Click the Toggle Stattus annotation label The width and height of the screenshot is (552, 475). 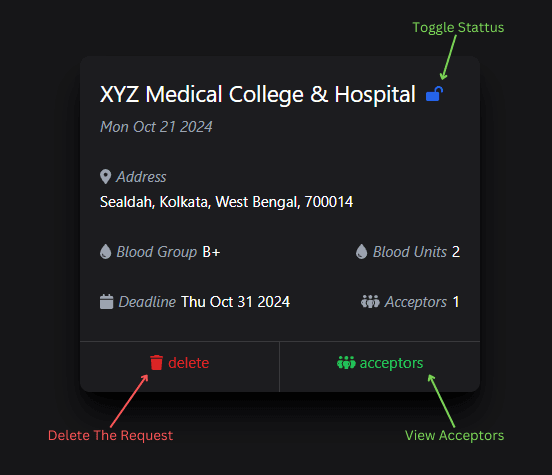pyautogui.click(x=458, y=27)
